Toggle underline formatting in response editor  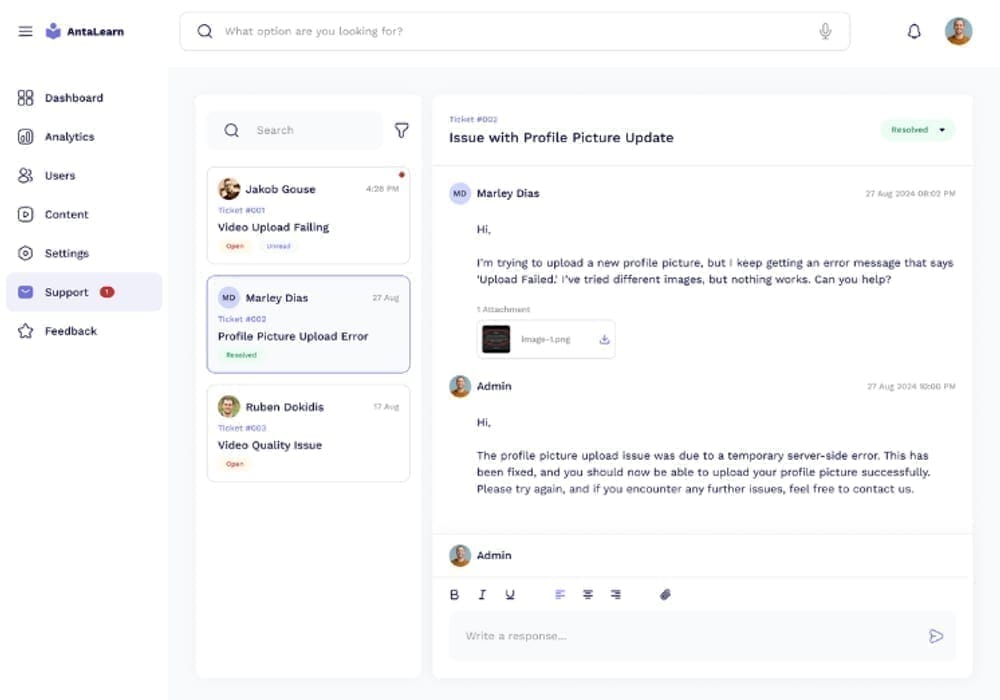(x=510, y=594)
